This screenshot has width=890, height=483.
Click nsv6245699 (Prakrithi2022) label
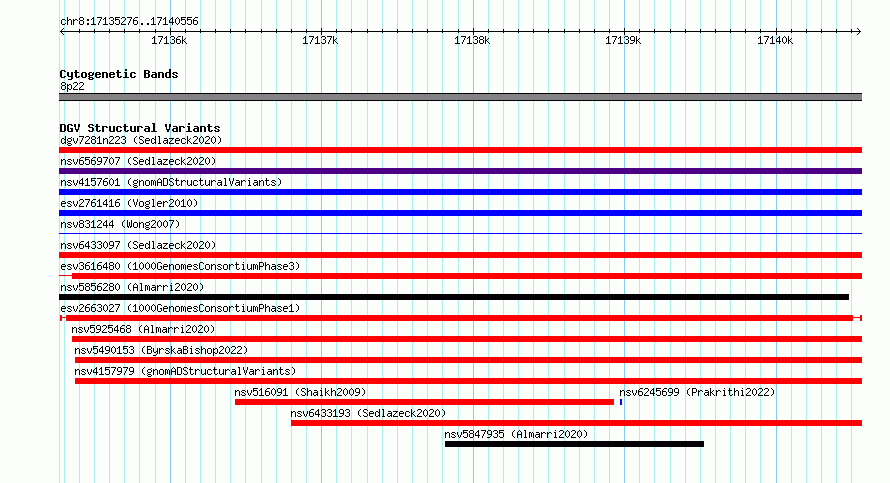click(697, 392)
